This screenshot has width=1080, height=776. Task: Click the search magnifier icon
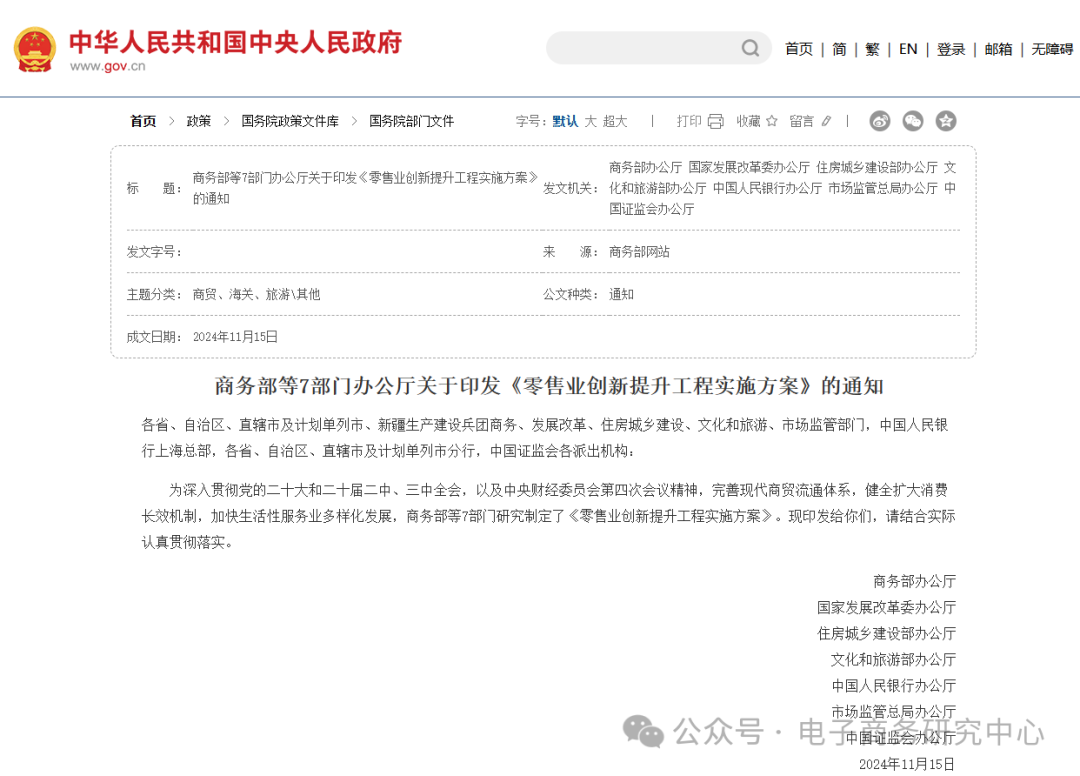coord(750,47)
